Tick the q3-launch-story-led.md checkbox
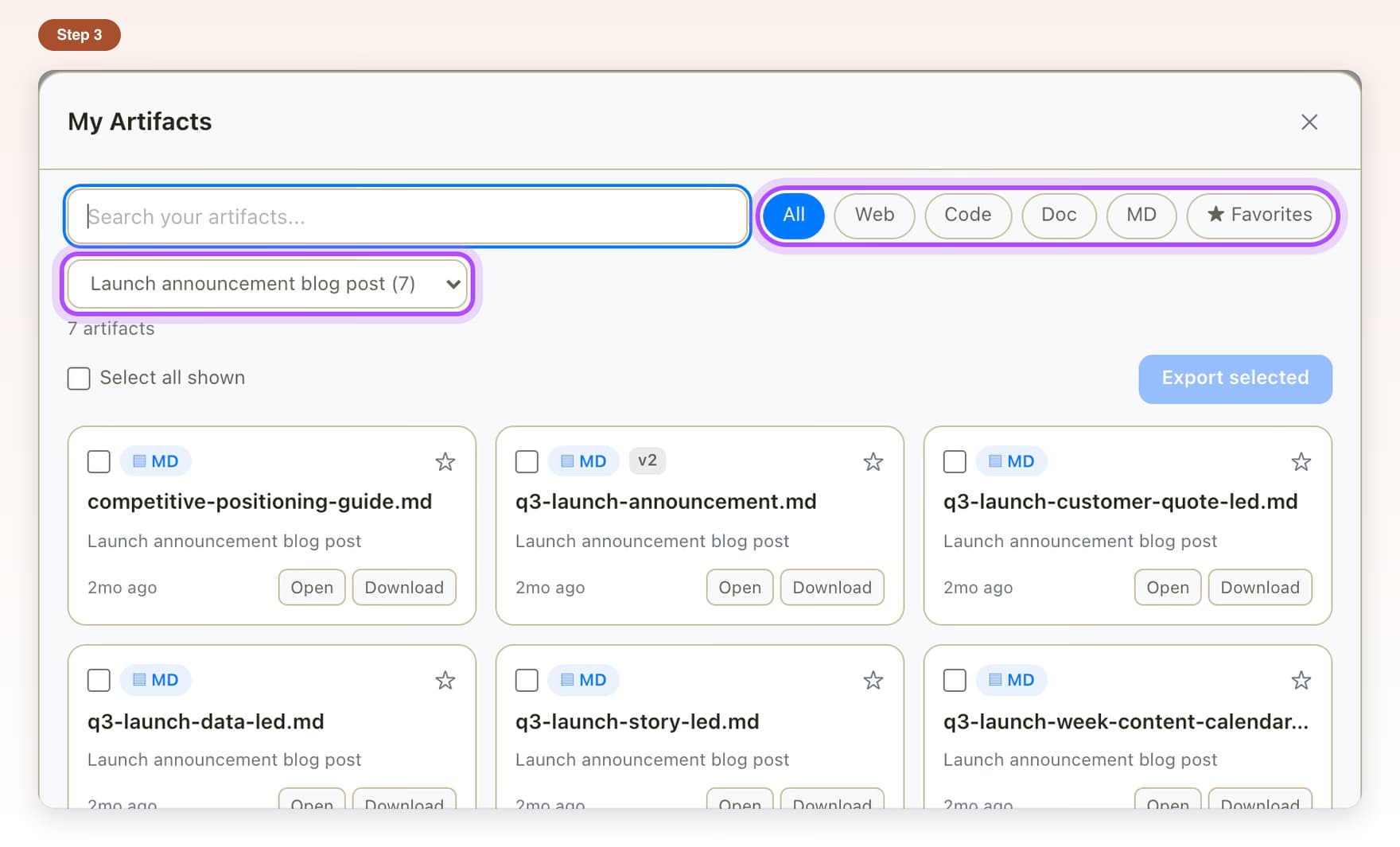This screenshot has width=1400, height=847. pyautogui.click(x=527, y=680)
